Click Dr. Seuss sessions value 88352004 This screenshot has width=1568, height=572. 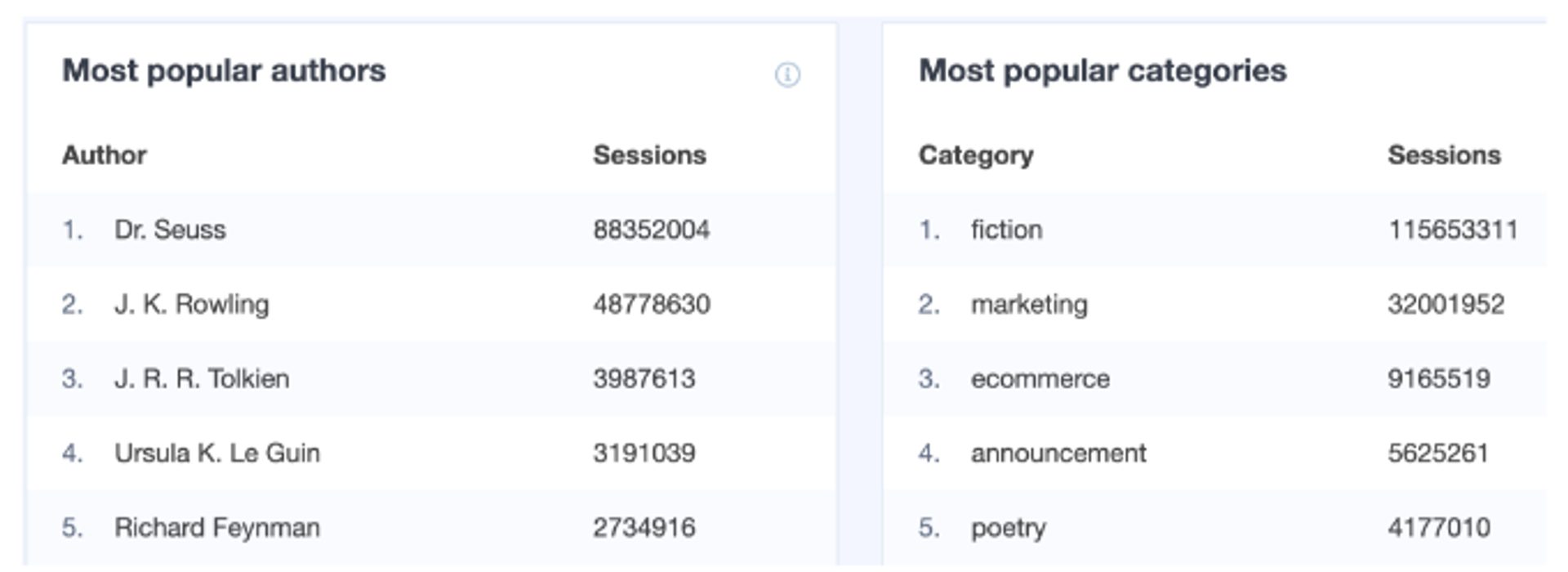pyautogui.click(x=651, y=230)
